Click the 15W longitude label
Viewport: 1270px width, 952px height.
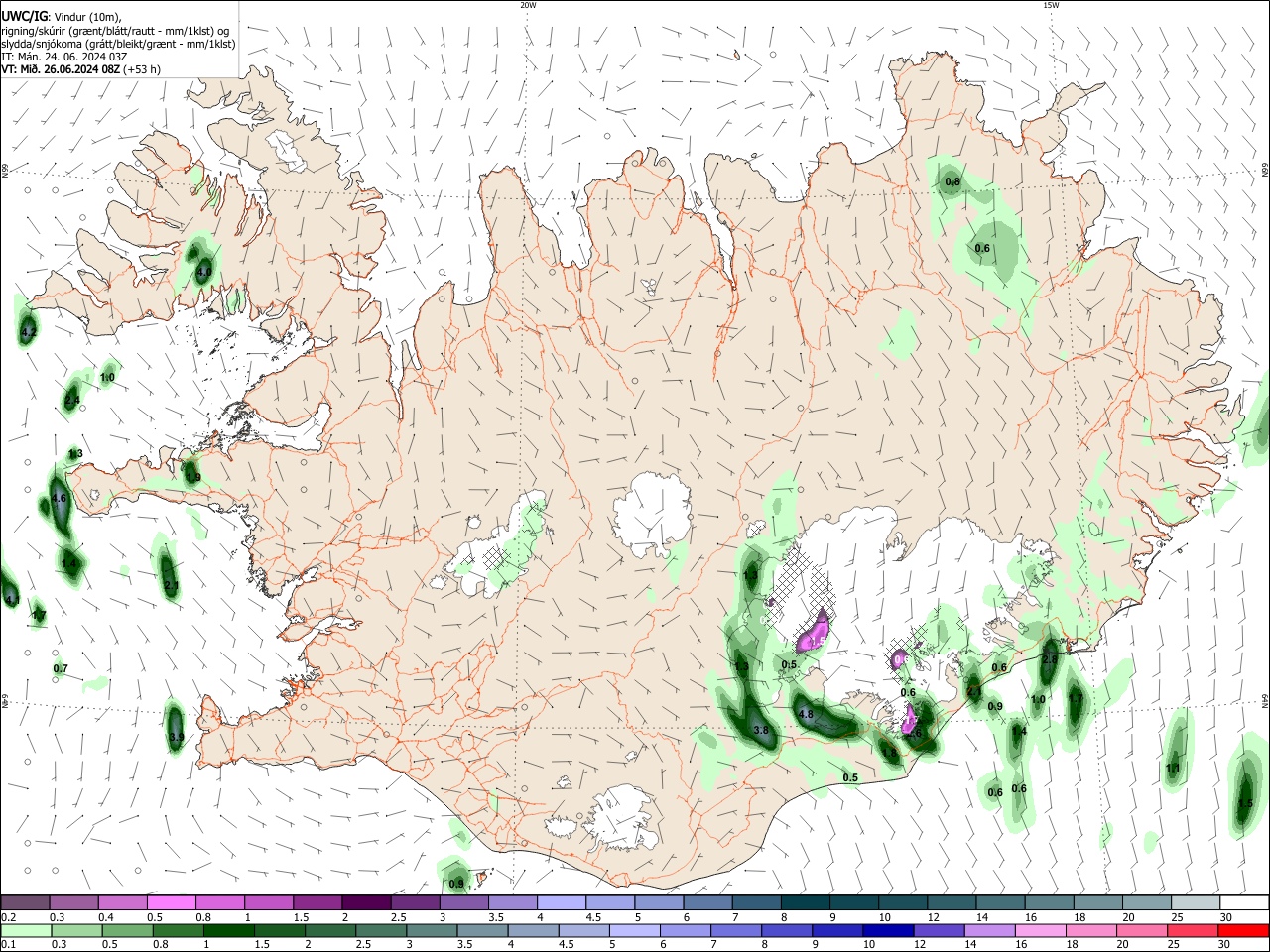tap(1051, 5)
